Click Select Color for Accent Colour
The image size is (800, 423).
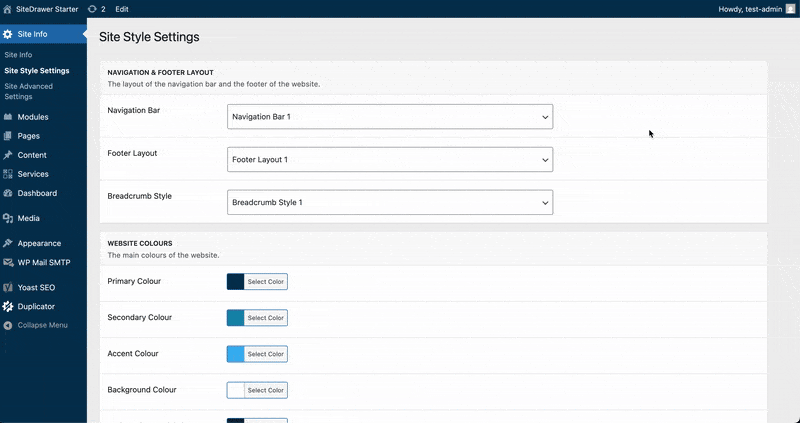(x=265, y=354)
